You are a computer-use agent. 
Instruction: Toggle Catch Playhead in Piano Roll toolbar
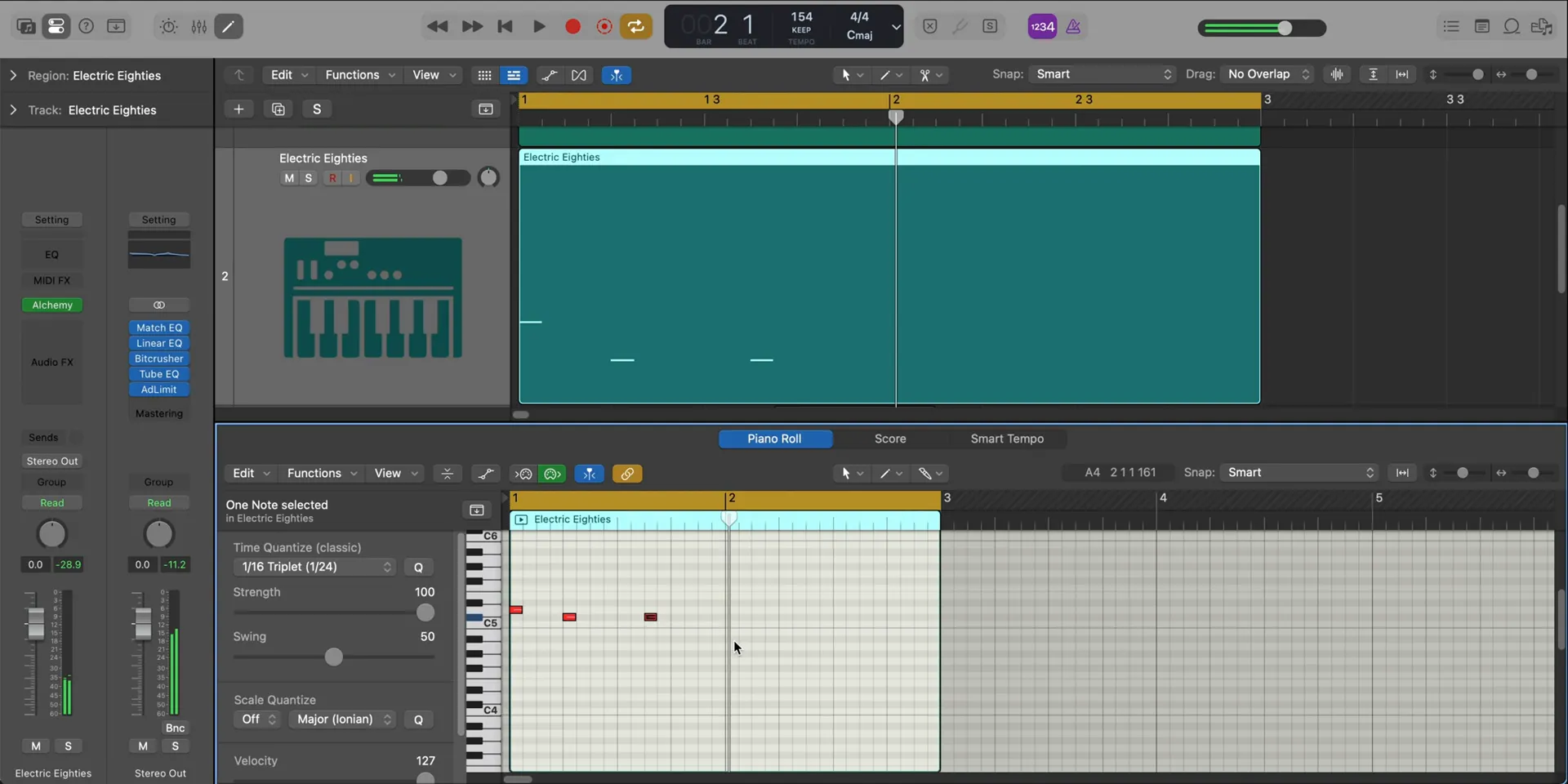[x=590, y=474]
